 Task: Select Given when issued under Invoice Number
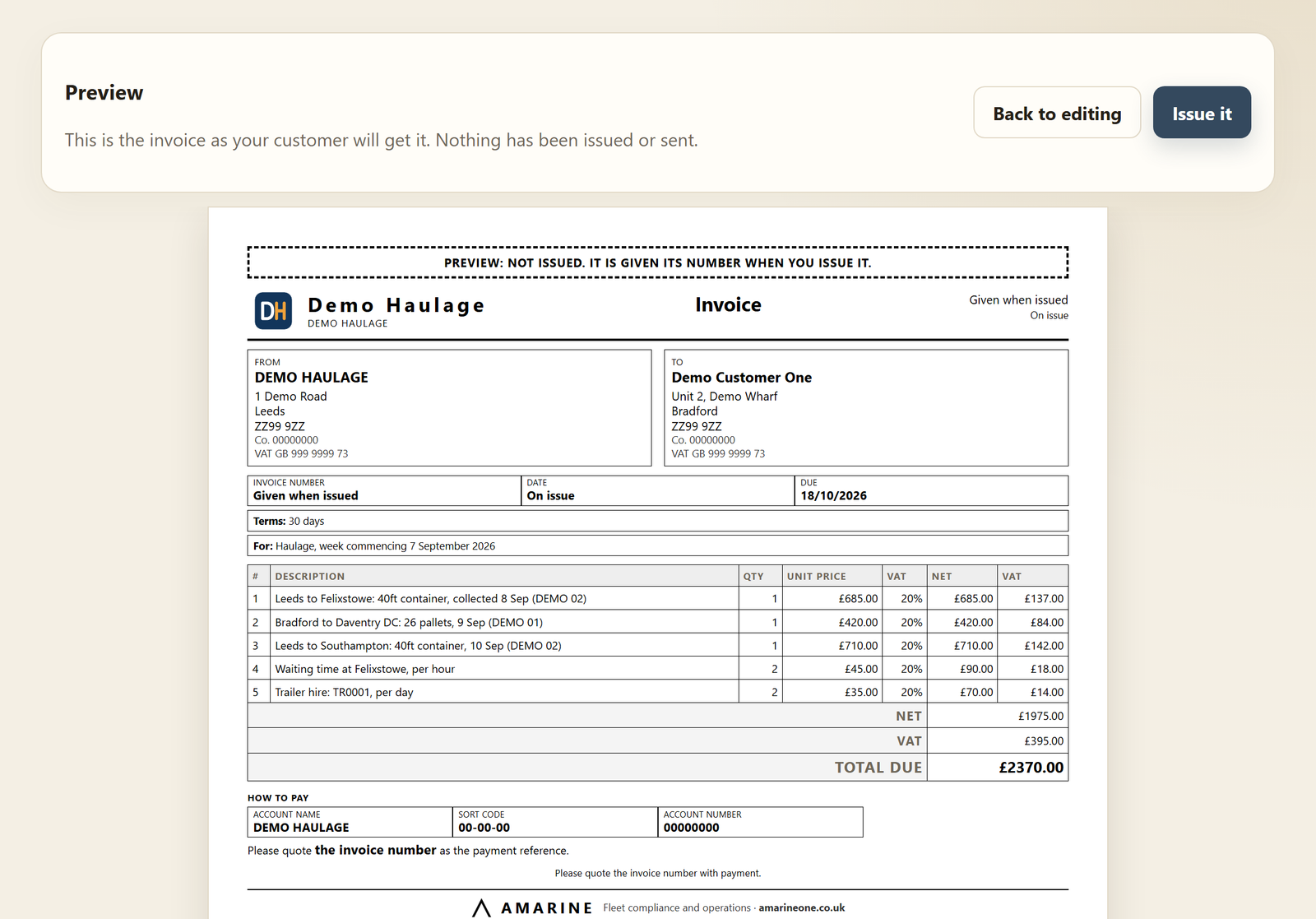click(305, 496)
